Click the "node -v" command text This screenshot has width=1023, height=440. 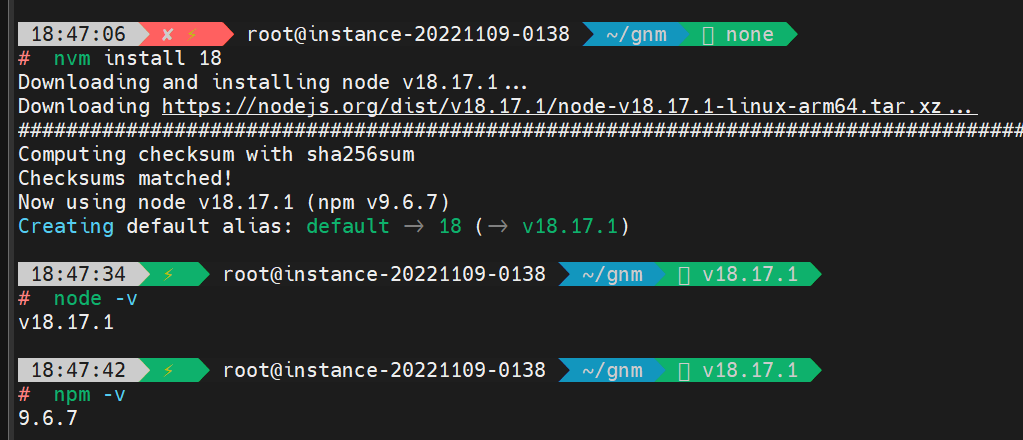pyautogui.click(x=90, y=298)
